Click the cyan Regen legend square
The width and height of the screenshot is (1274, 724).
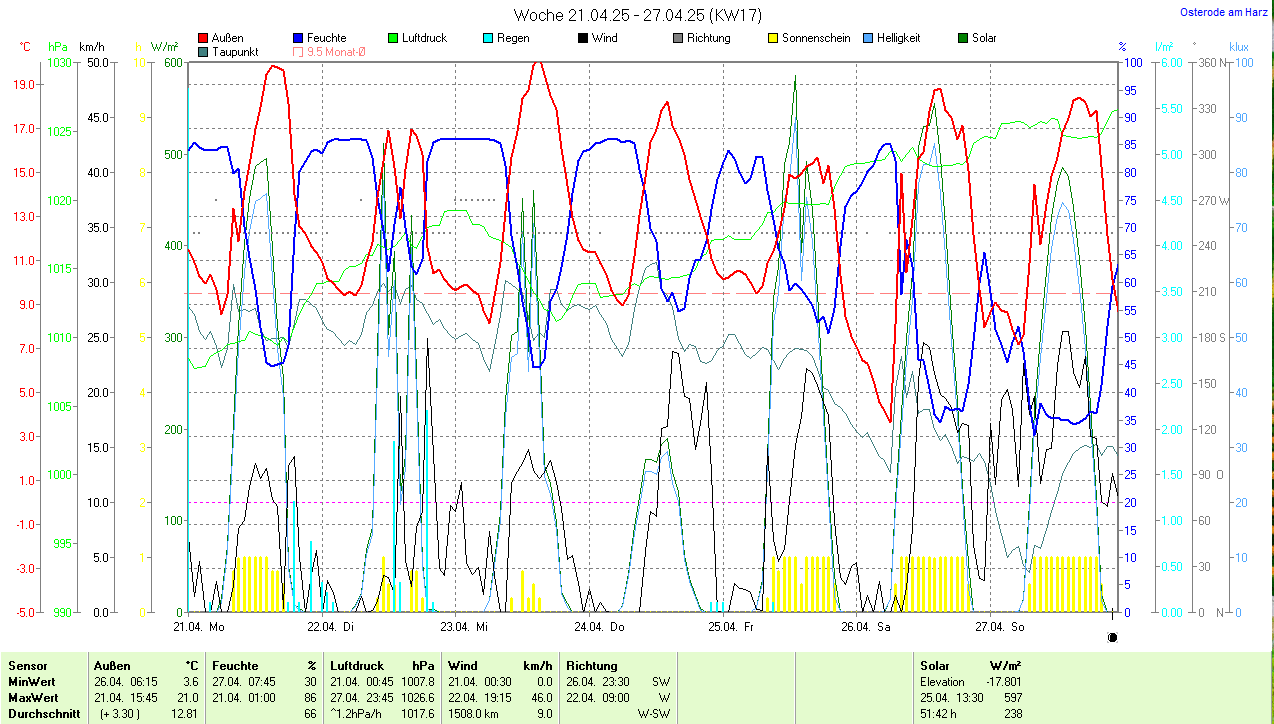[x=488, y=38]
